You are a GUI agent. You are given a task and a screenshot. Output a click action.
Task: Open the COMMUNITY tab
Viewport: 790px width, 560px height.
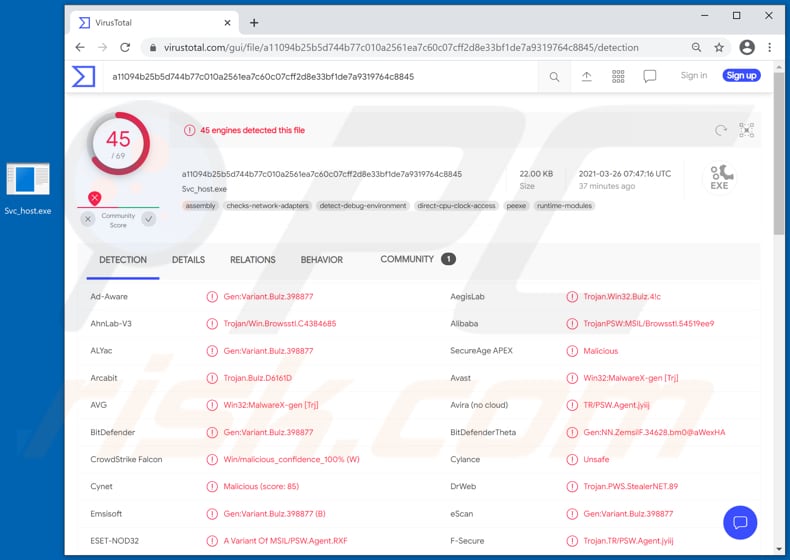(x=407, y=259)
